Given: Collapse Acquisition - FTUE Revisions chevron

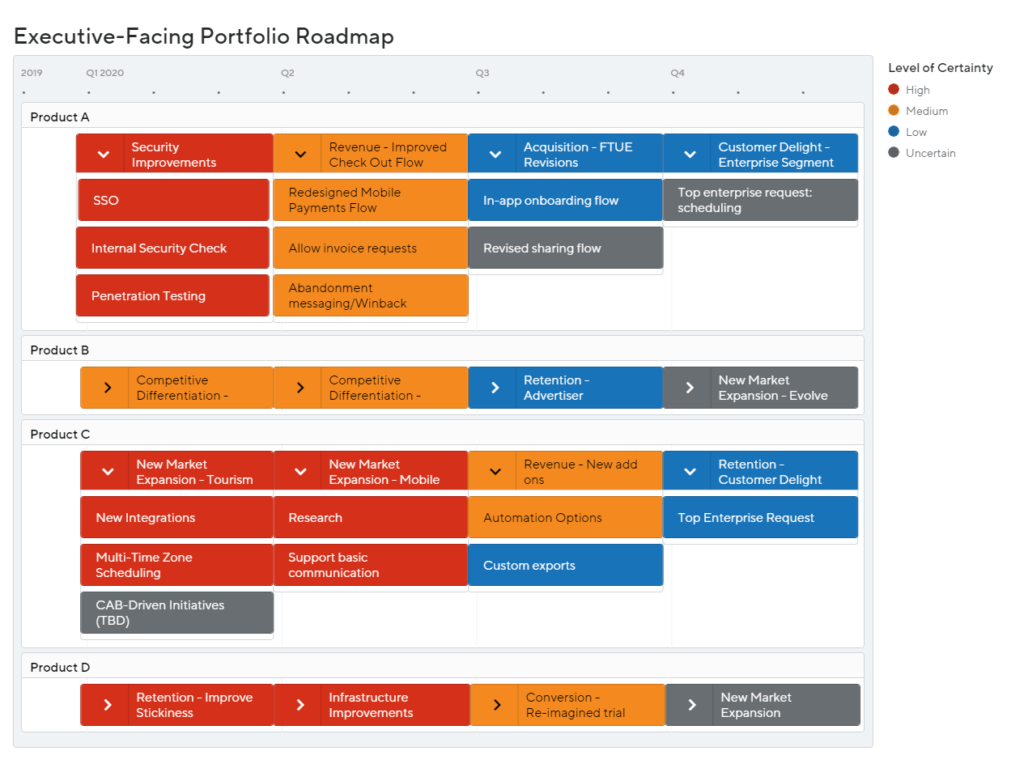Looking at the screenshot, I should (495, 155).
